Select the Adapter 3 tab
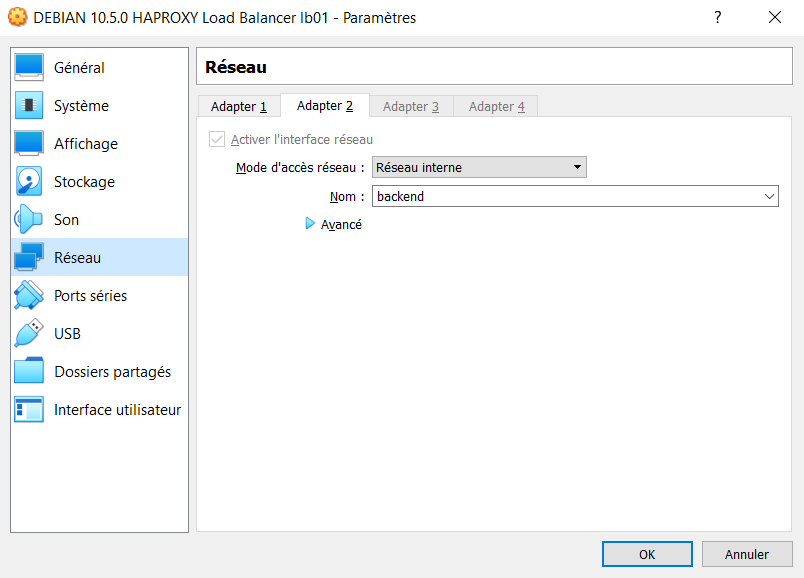 [x=411, y=105]
